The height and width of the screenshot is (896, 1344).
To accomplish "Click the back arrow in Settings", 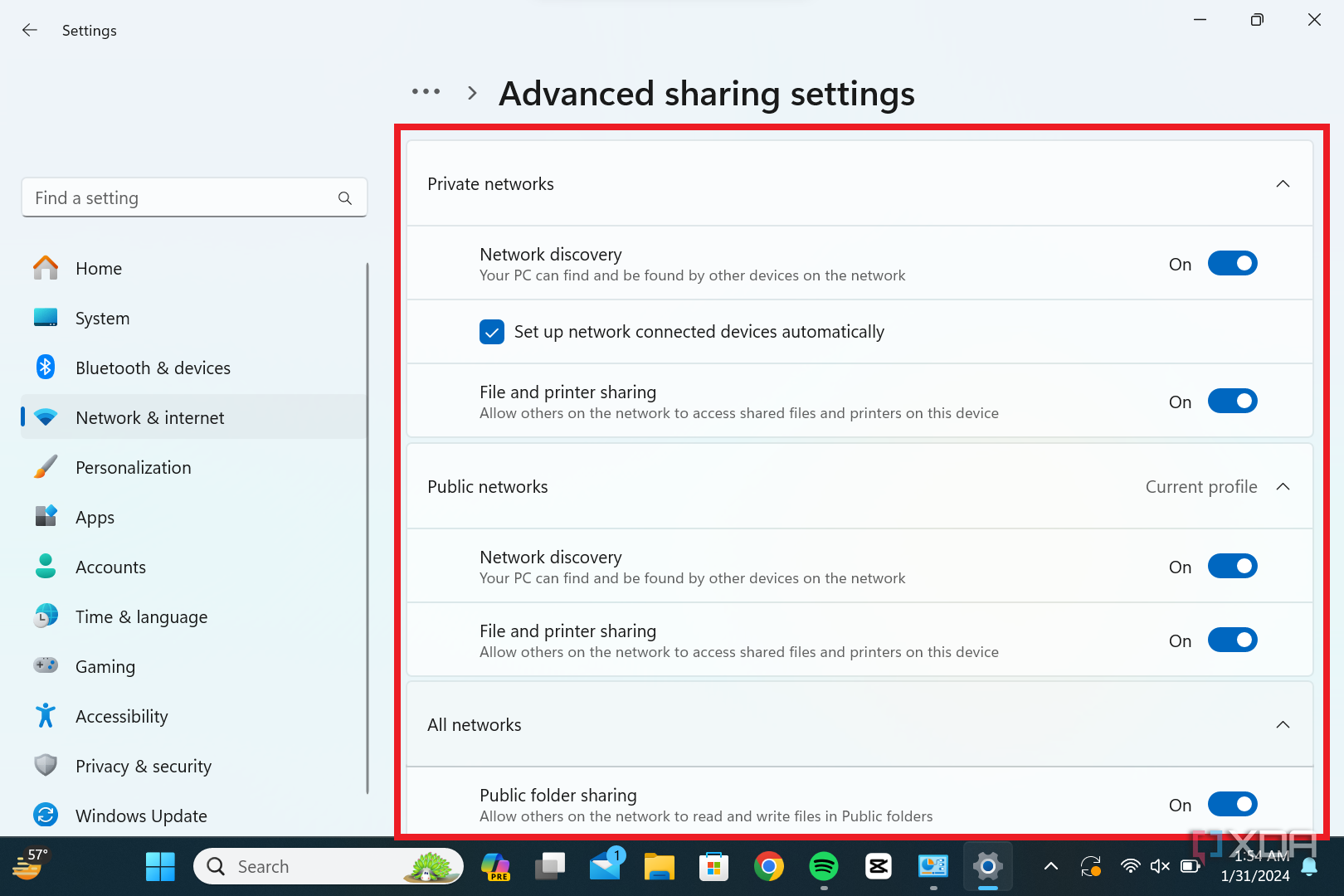I will pos(30,31).
